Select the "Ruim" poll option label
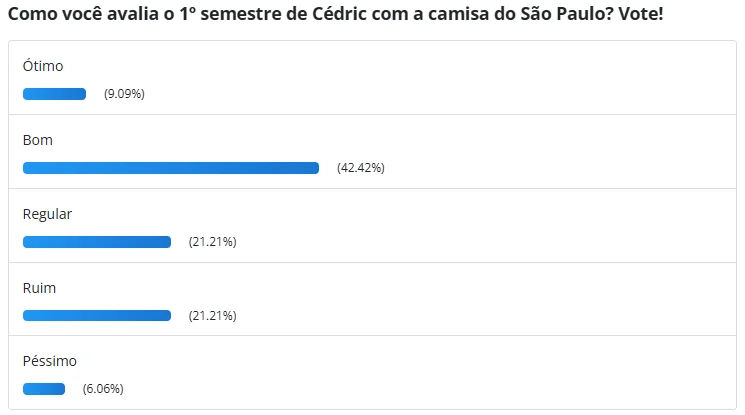745x415 pixels. 39,288
